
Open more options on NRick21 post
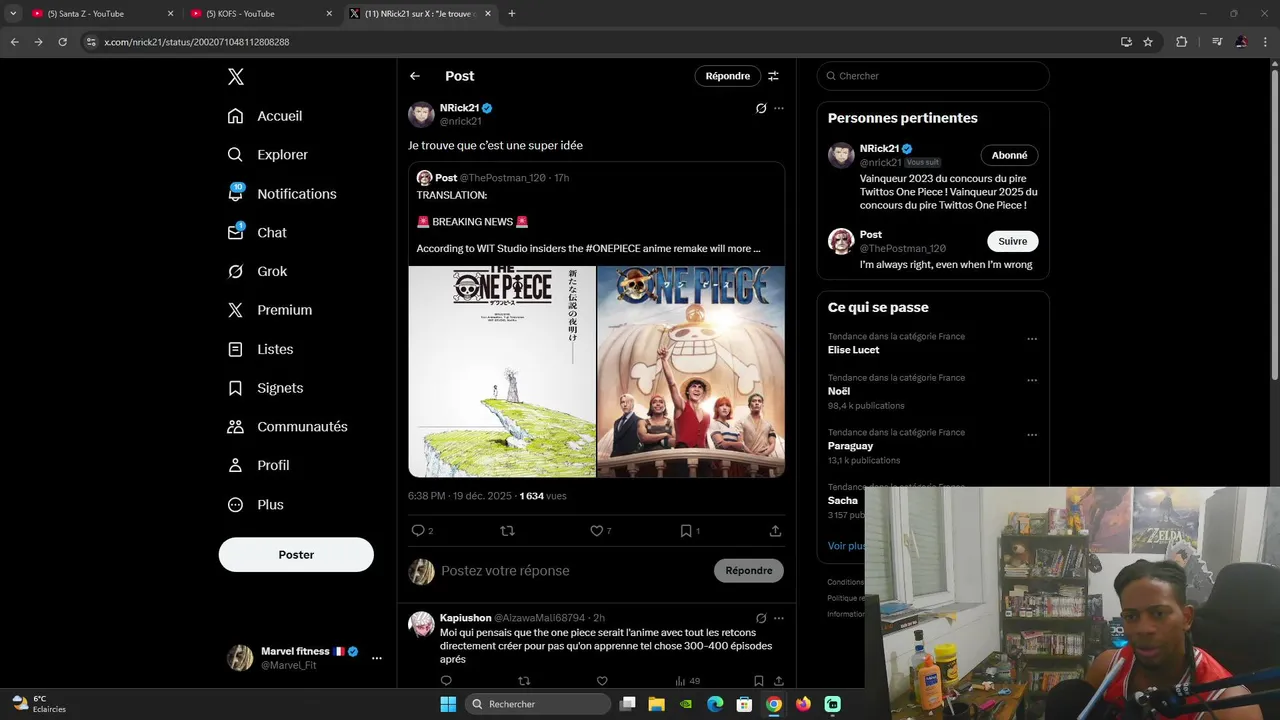779,108
